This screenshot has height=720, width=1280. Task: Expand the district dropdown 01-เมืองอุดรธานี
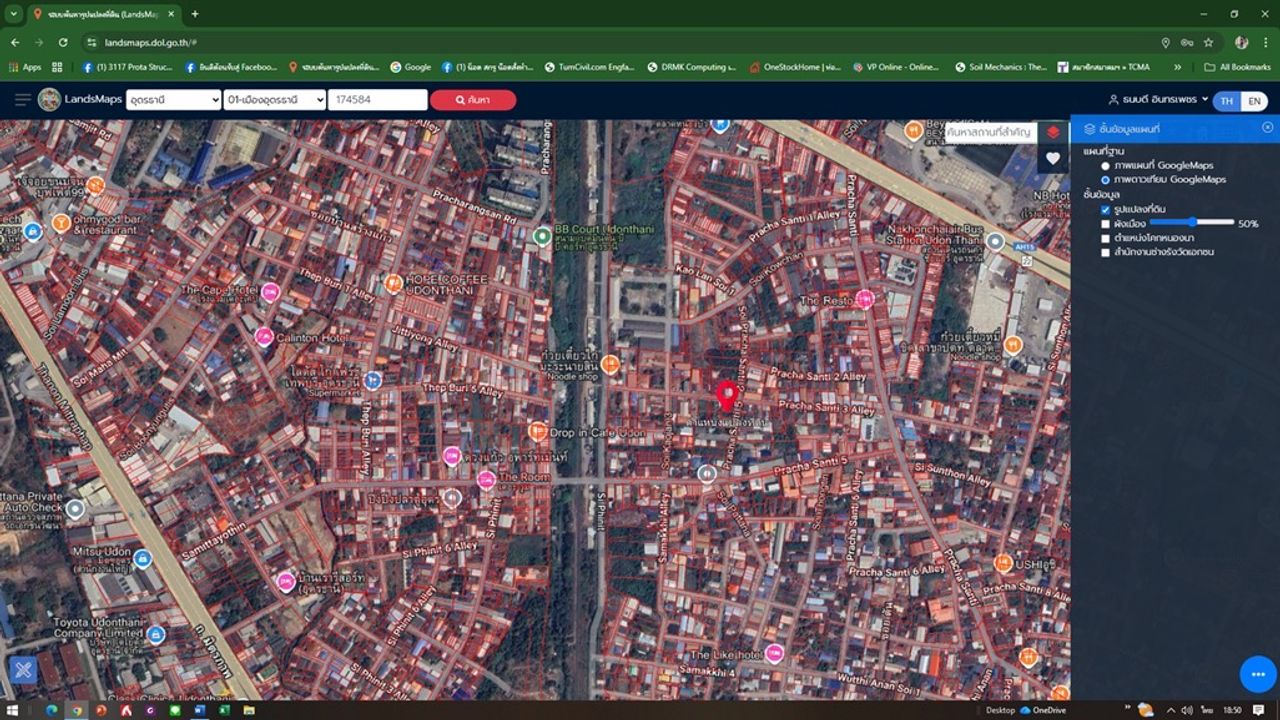pyautogui.click(x=274, y=100)
